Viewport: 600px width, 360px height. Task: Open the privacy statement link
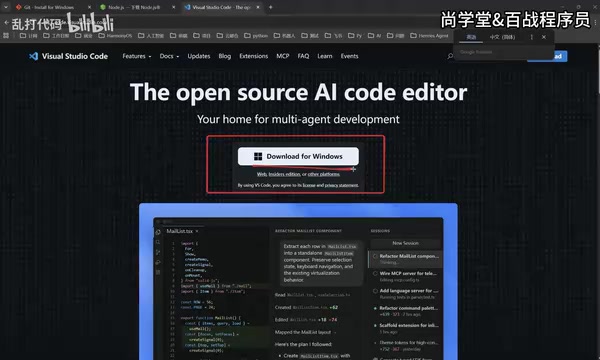click(342, 185)
